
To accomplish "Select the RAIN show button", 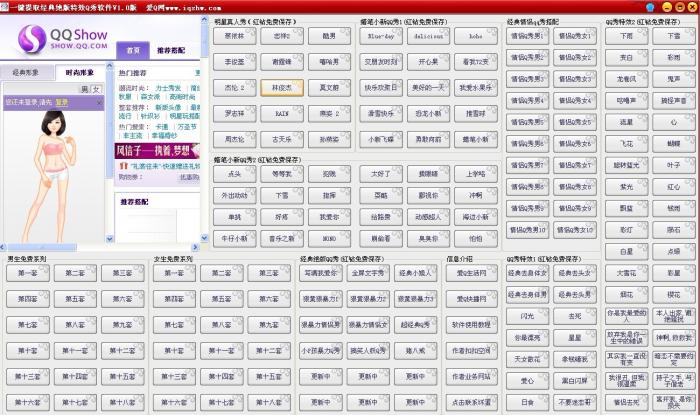I will 282,114.
